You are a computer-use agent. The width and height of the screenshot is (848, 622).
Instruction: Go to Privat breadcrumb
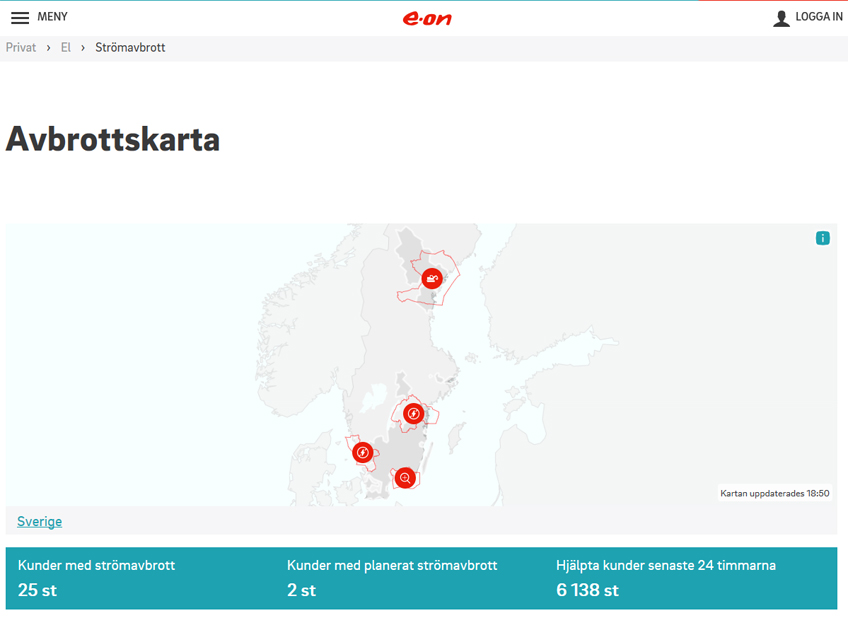click(x=21, y=48)
